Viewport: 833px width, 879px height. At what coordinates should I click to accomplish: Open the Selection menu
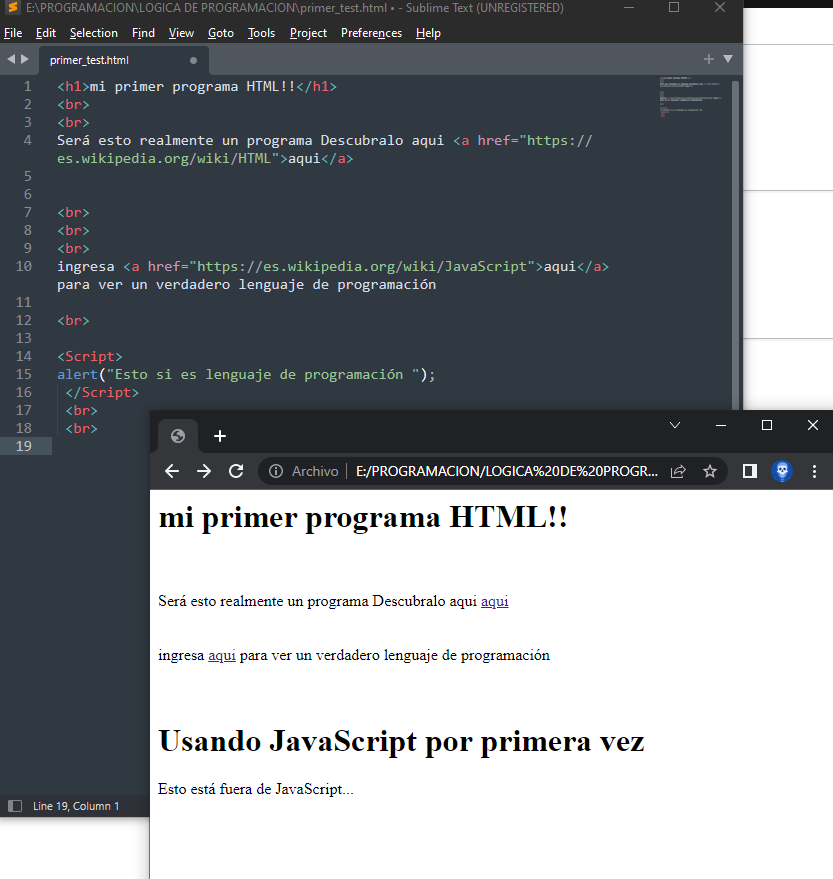pyautogui.click(x=94, y=33)
